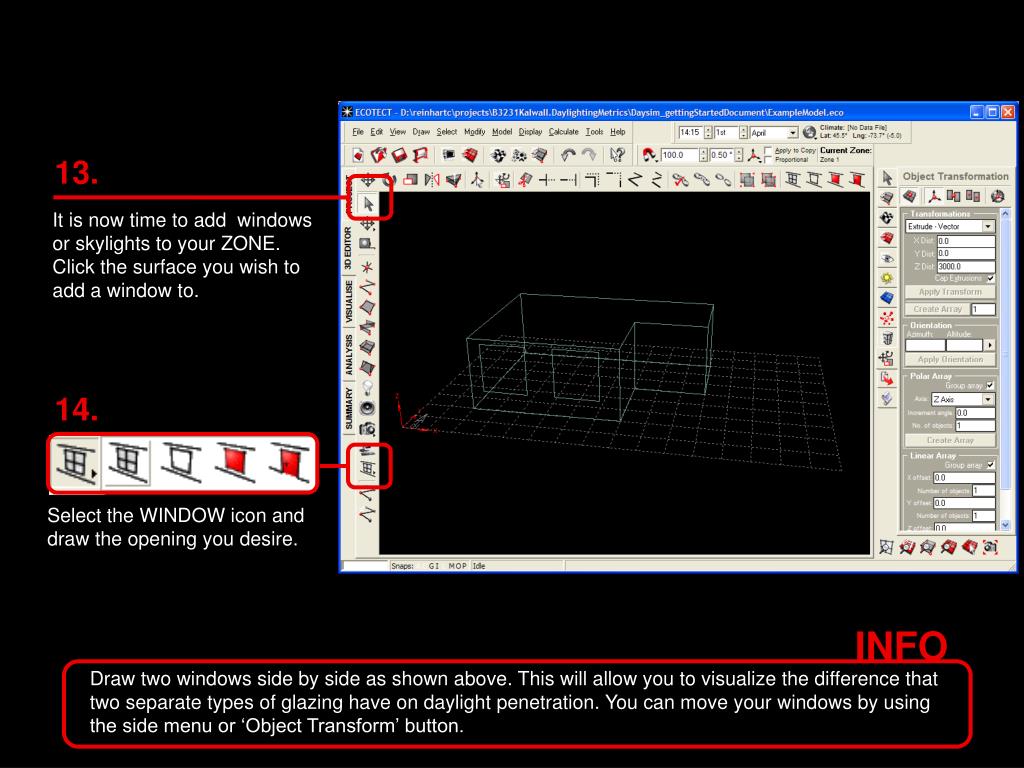Select the red star point tool
This screenshot has height=768, width=1024.
pos(368,267)
